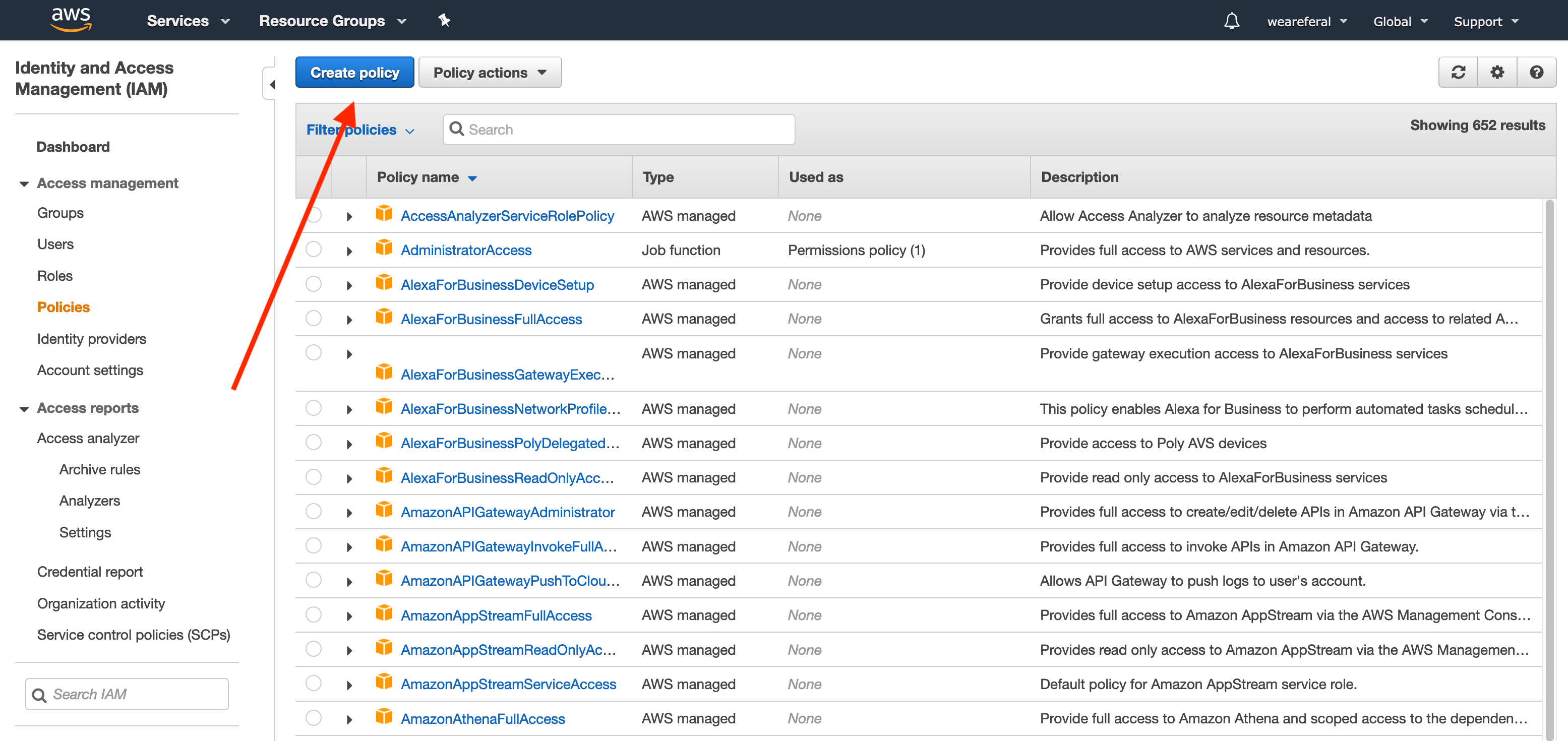Open Roles in the sidebar

click(55, 276)
